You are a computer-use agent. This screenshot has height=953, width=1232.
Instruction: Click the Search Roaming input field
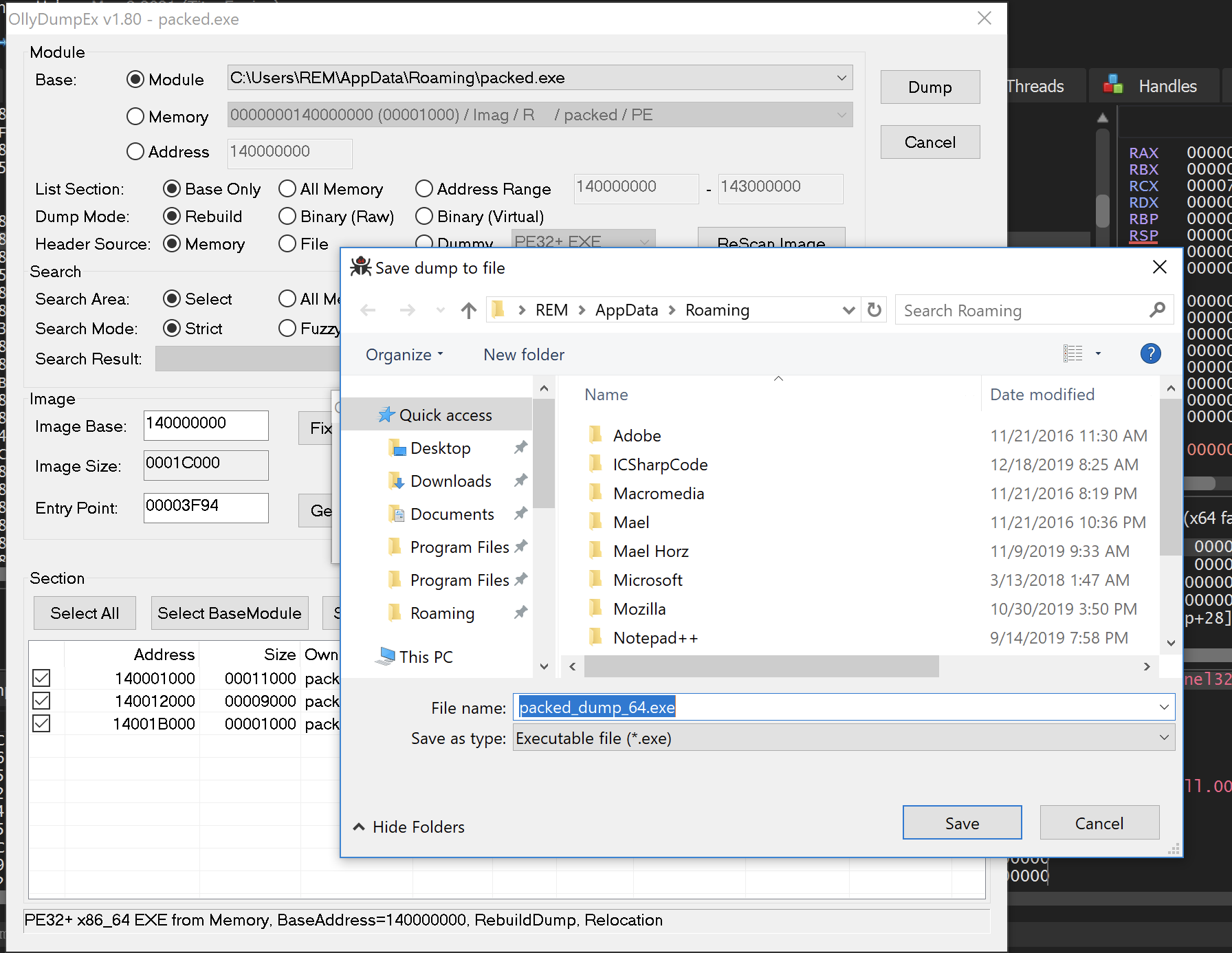tap(1021, 310)
